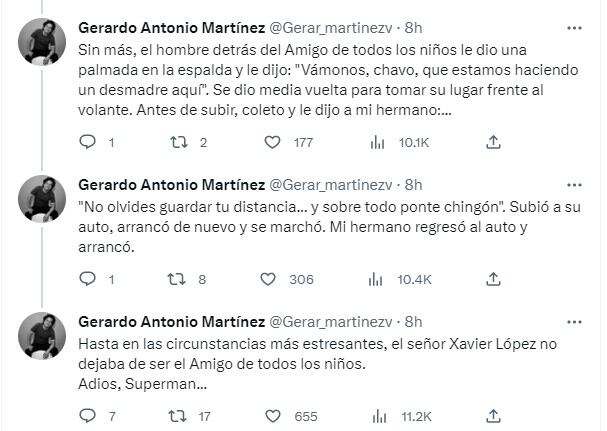
Task: Retweet the tweet with 2 retweets
Action: pyautogui.click(x=181, y=143)
